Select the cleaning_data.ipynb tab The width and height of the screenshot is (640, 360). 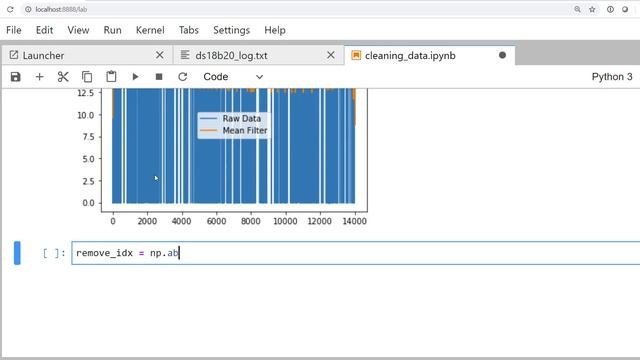point(429,55)
